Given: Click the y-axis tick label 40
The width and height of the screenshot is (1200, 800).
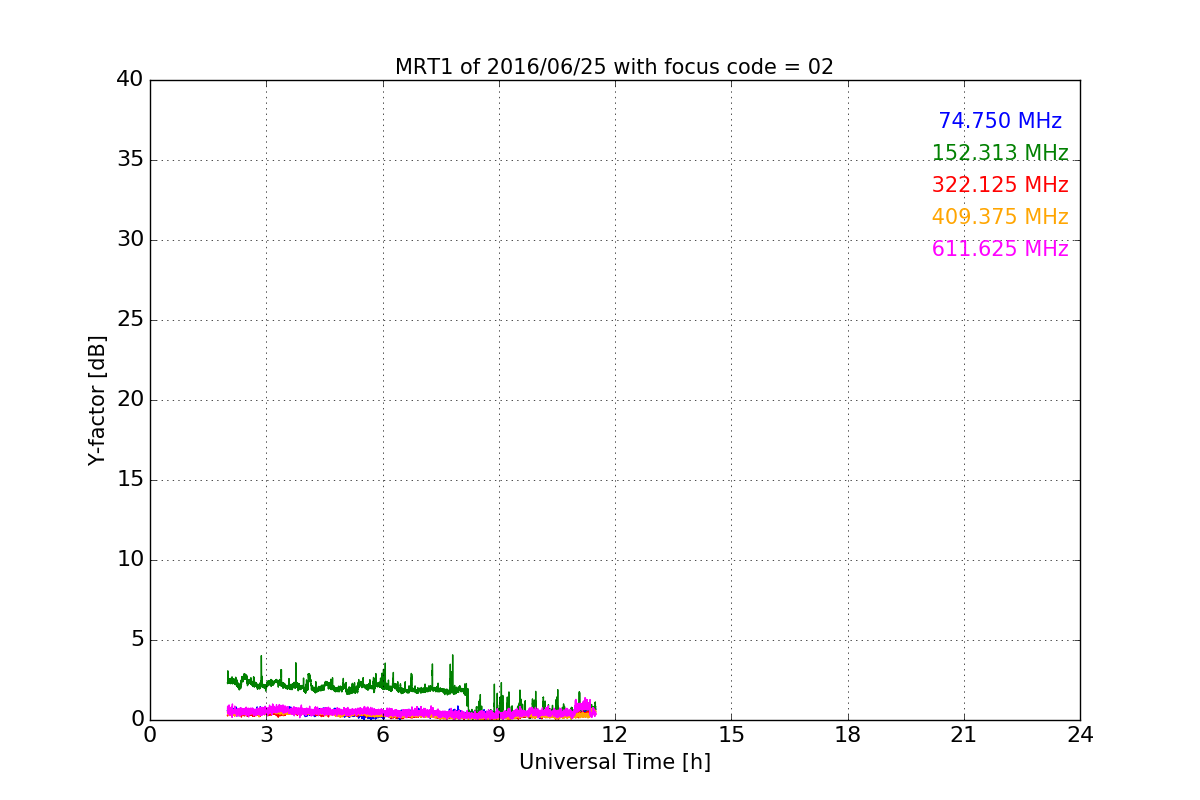Looking at the screenshot, I should click(129, 80).
